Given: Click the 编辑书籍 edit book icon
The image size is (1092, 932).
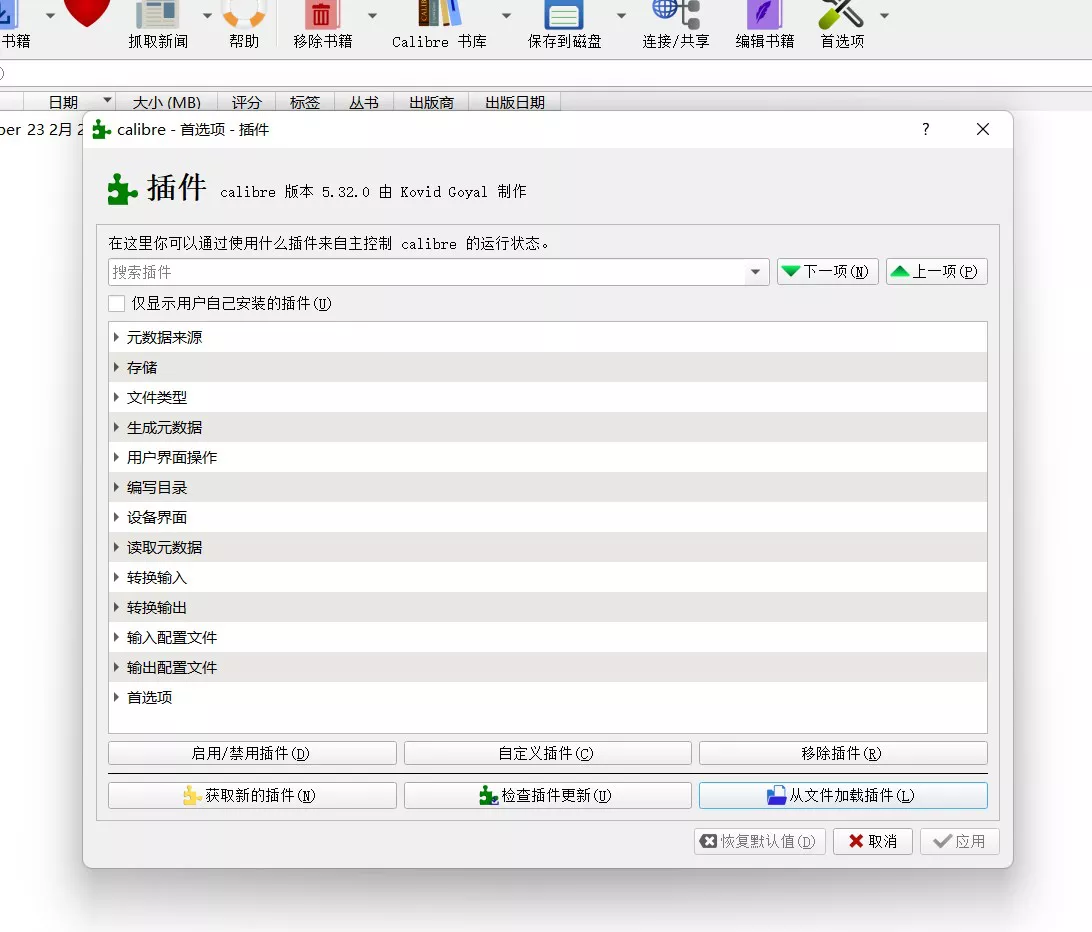Looking at the screenshot, I should pyautogui.click(x=765, y=14).
